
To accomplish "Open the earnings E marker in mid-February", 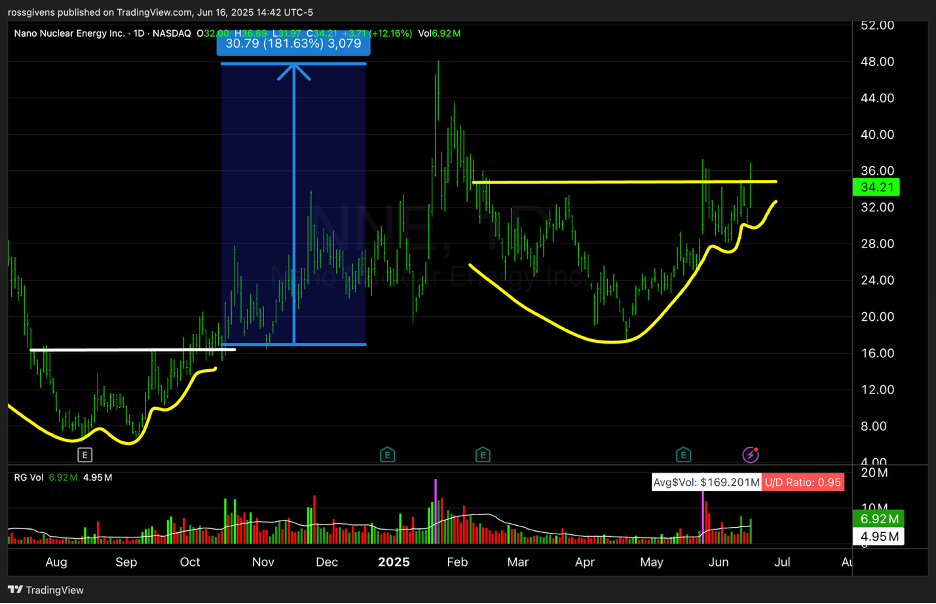I will (482, 455).
